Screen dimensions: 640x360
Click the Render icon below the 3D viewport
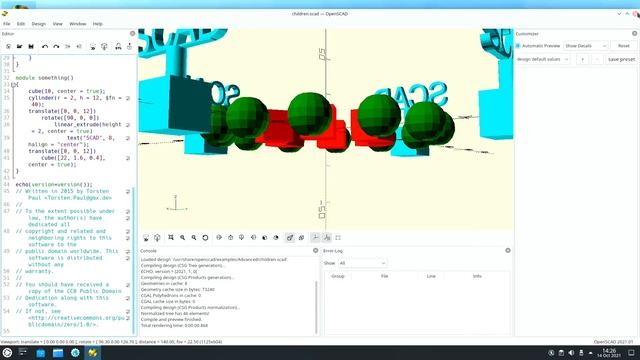point(157,238)
